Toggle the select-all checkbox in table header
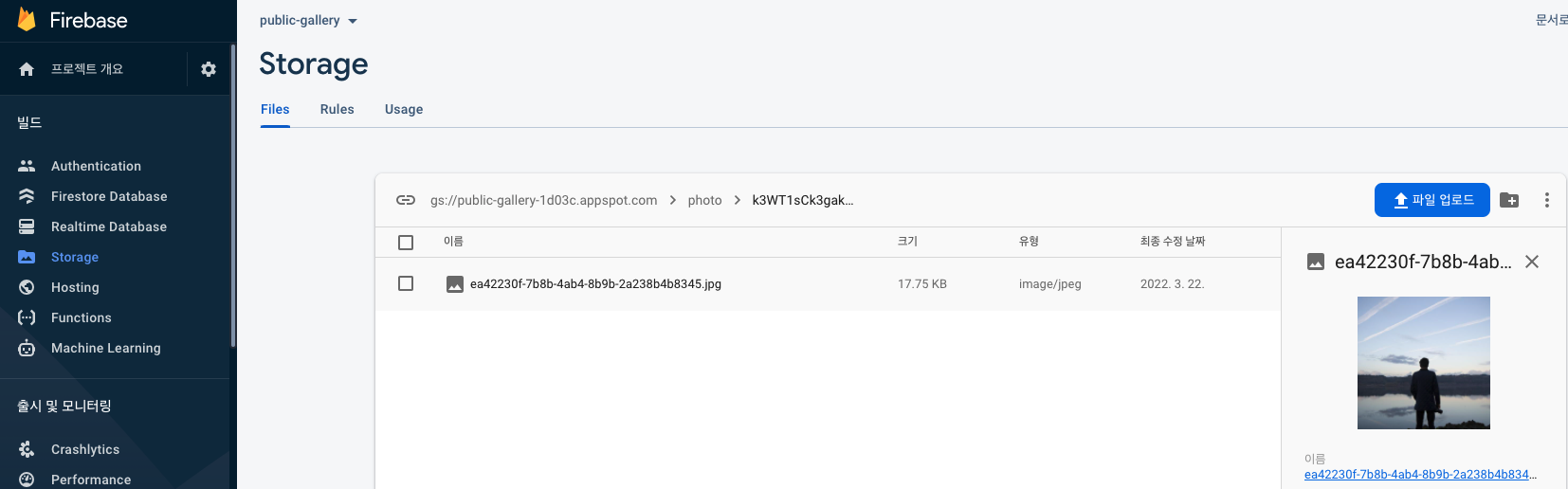Viewport: 1568px width, 489px height. pos(406,243)
